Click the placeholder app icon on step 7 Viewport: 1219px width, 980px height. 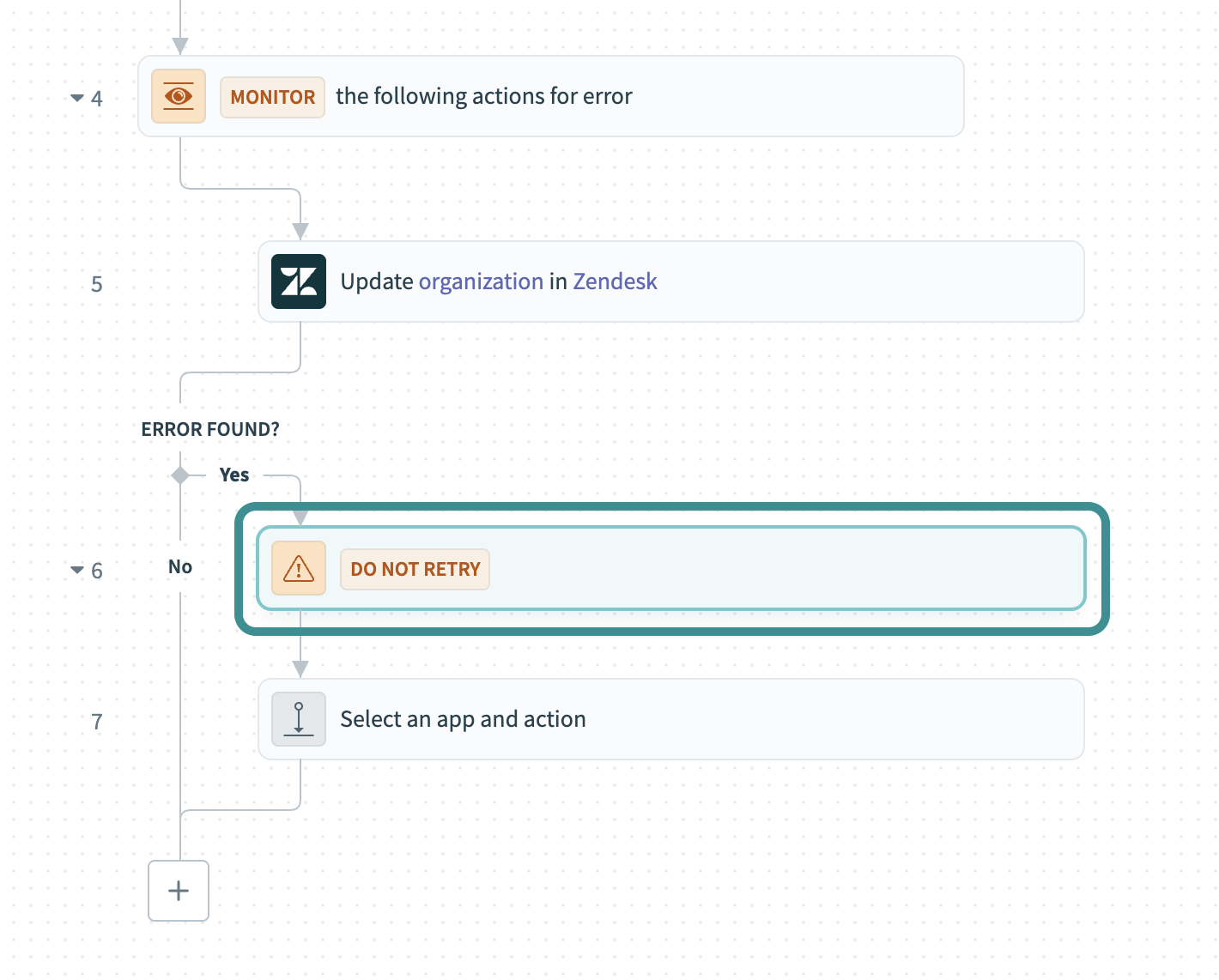click(x=298, y=719)
